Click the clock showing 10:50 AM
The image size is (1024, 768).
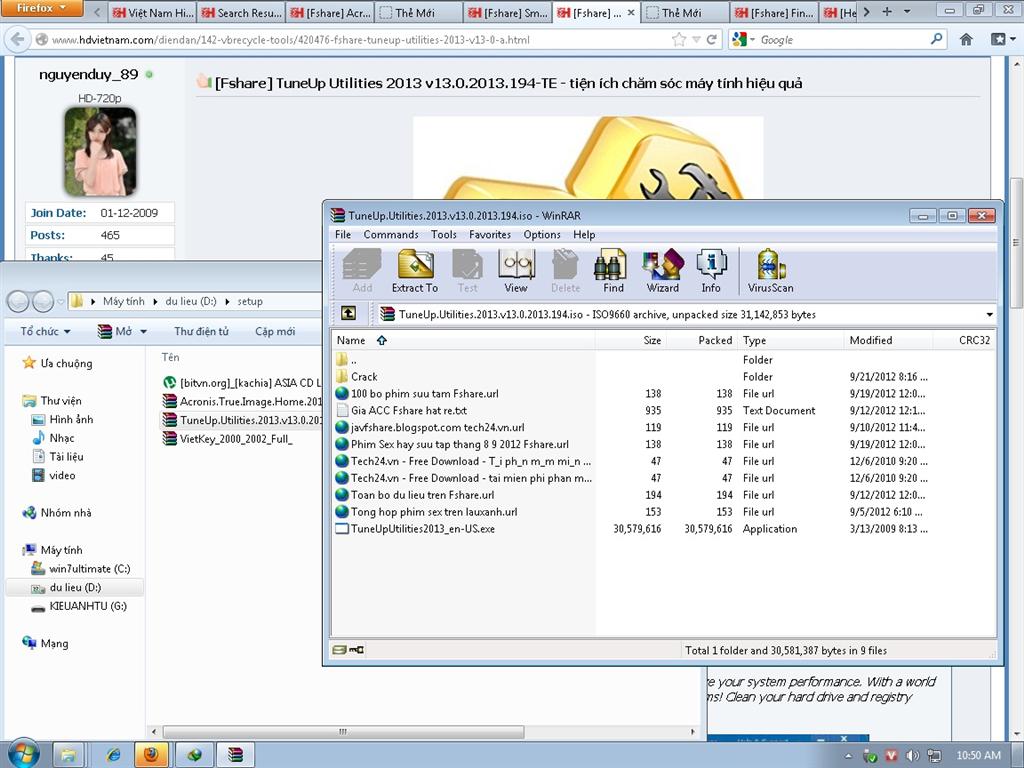978,756
